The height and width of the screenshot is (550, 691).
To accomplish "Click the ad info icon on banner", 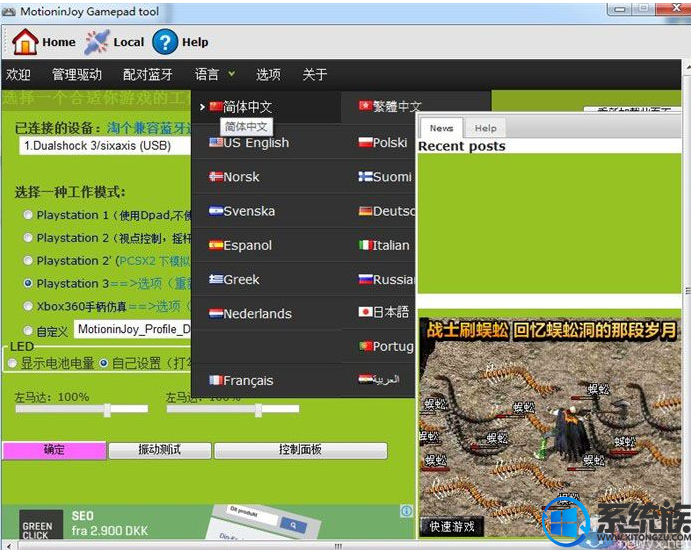I will point(407,511).
